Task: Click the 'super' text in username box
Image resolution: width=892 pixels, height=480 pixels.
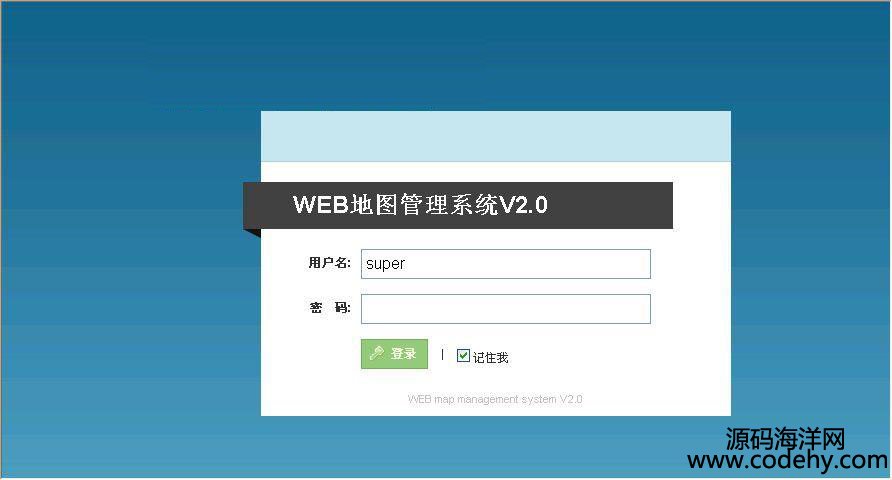Action: [x=385, y=264]
